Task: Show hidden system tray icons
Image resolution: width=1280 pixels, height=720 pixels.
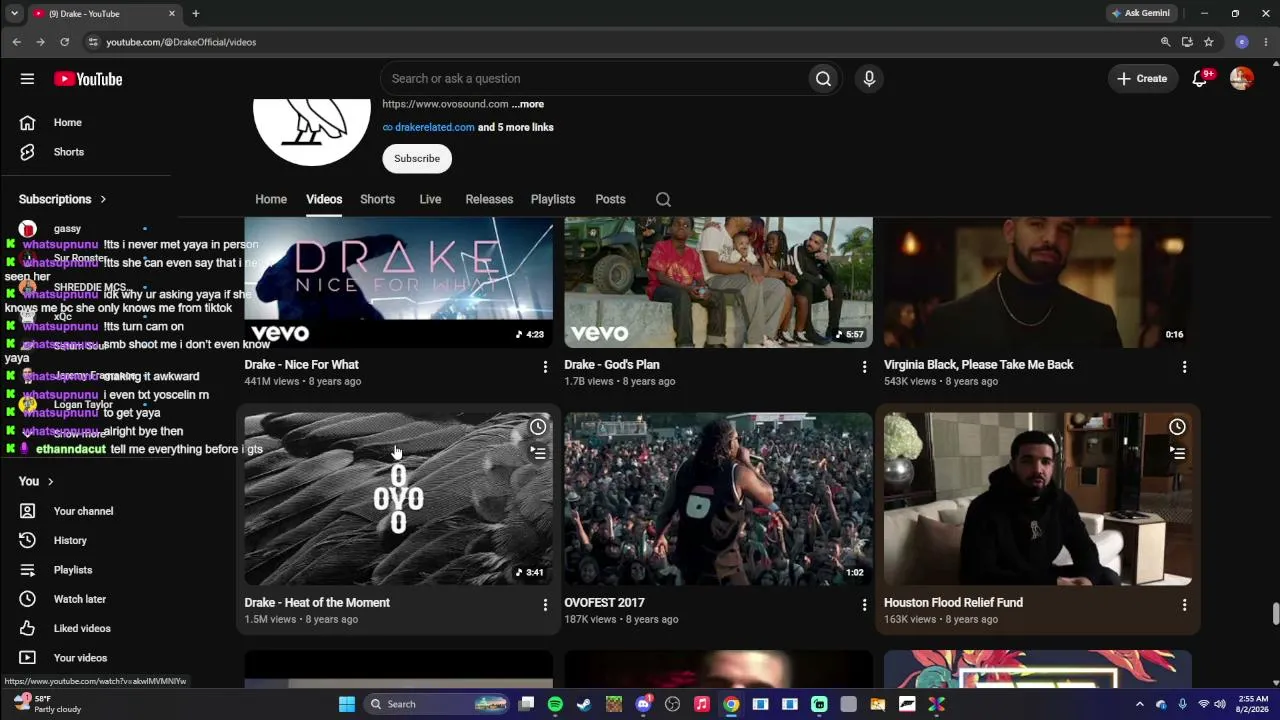Action: pos(1139,704)
